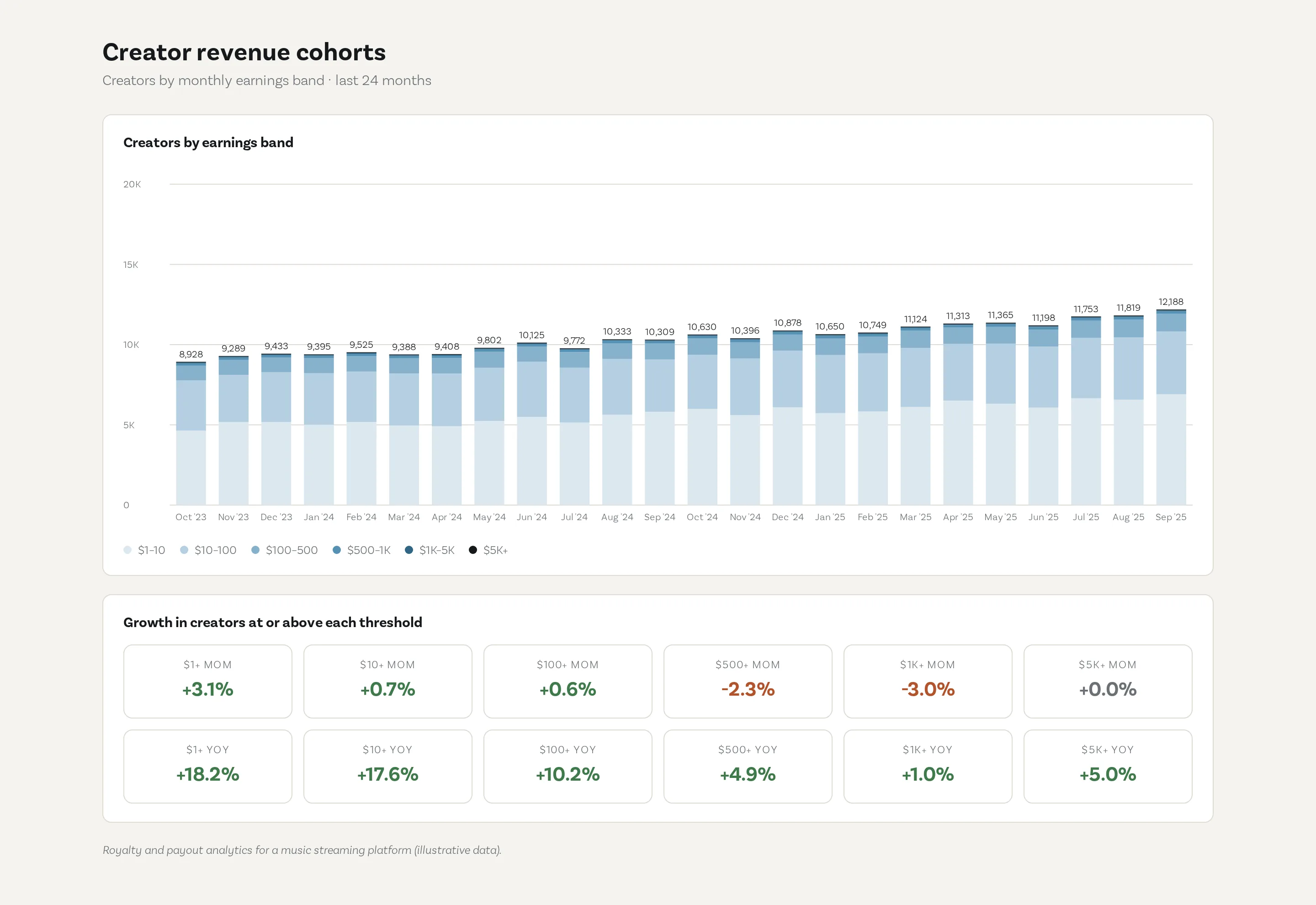
Task: Click the Jun '24 bar
Action: (x=531, y=424)
